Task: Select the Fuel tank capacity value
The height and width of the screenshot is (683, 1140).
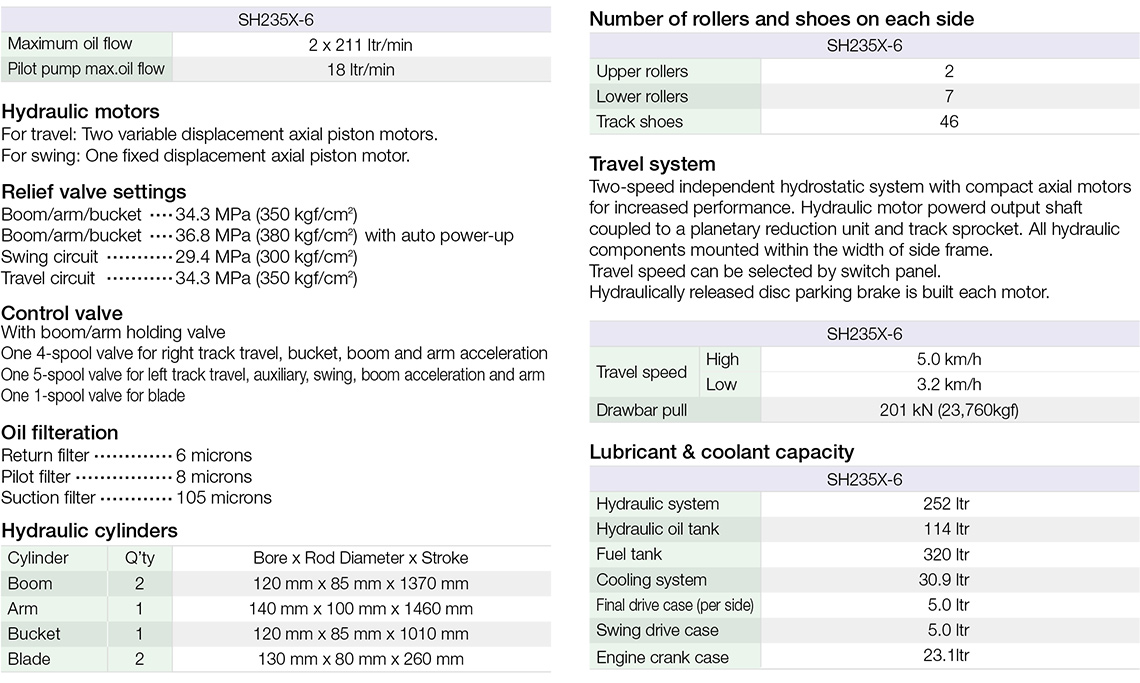Action: pyautogui.click(x=948, y=554)
